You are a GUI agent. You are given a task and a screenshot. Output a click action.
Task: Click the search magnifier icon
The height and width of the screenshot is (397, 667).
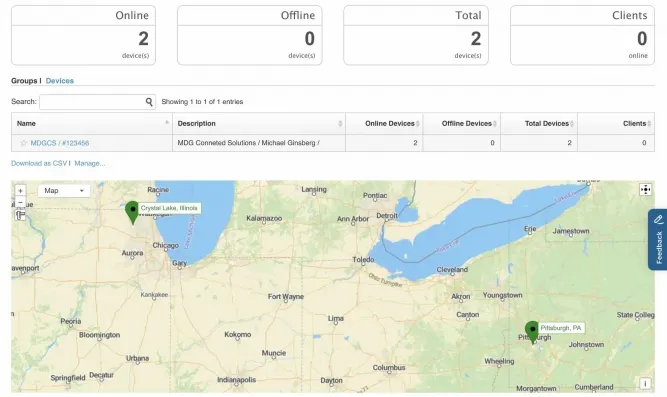pyautogui.click(x=149, y=102)
